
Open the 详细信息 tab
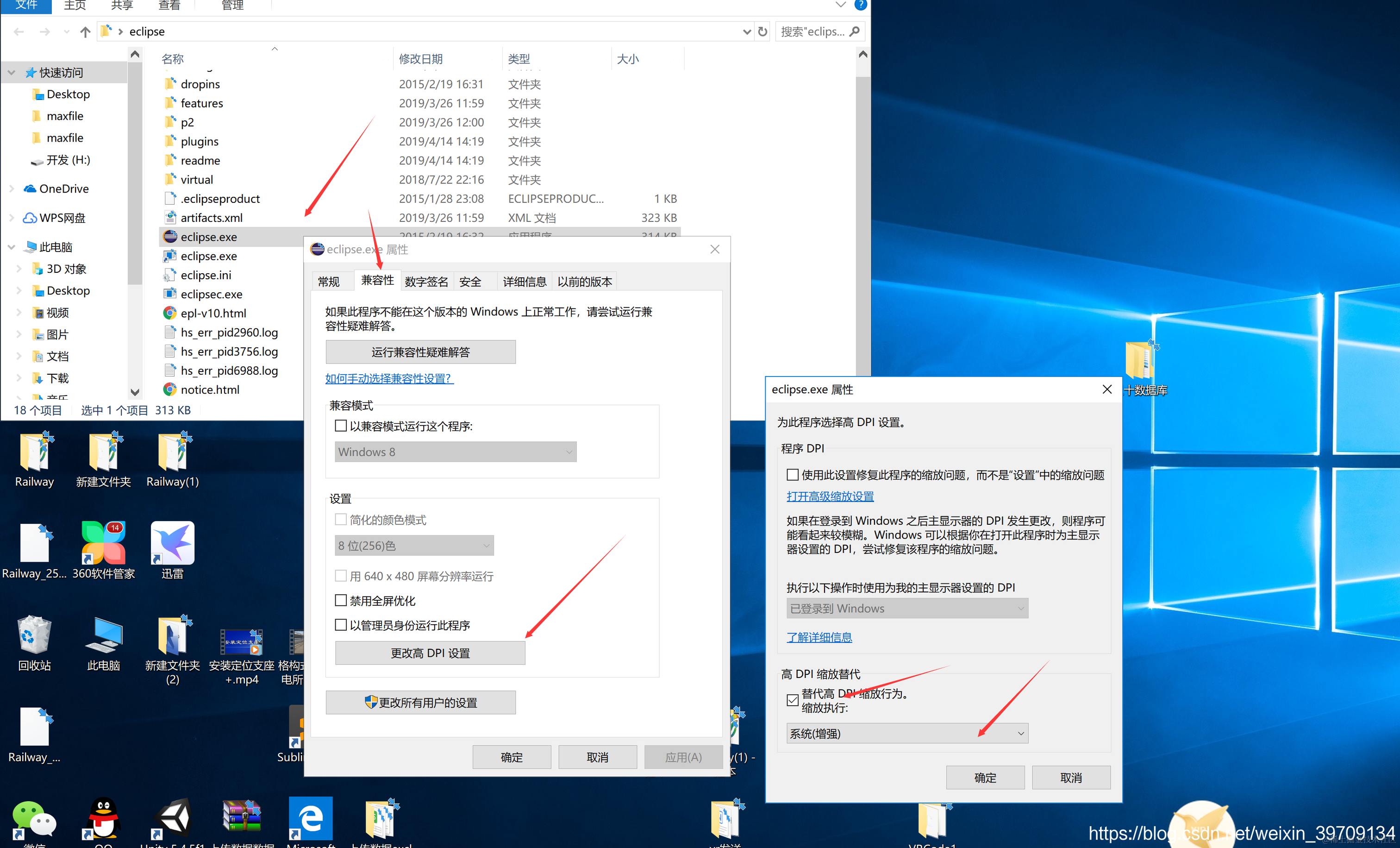coord(524,281)
